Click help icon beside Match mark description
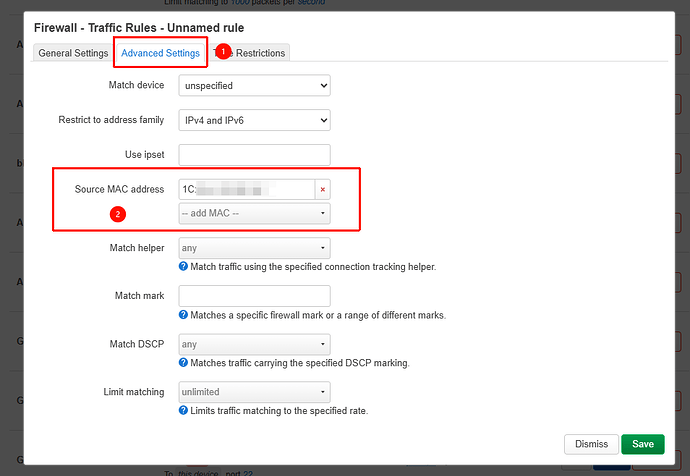This screenshot has height=476, width=690. pyautogui.click(x=183, y=315)
